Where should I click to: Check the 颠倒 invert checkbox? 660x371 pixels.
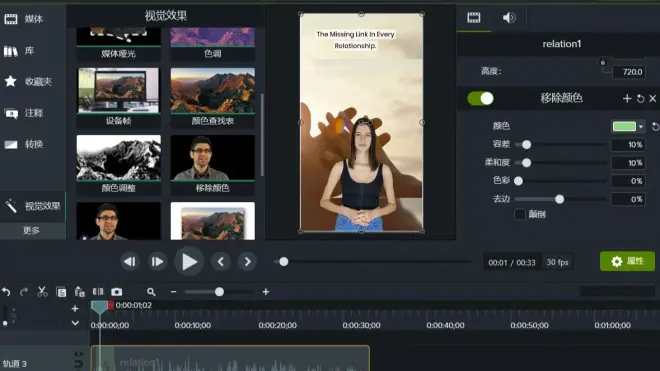point(519,214)
